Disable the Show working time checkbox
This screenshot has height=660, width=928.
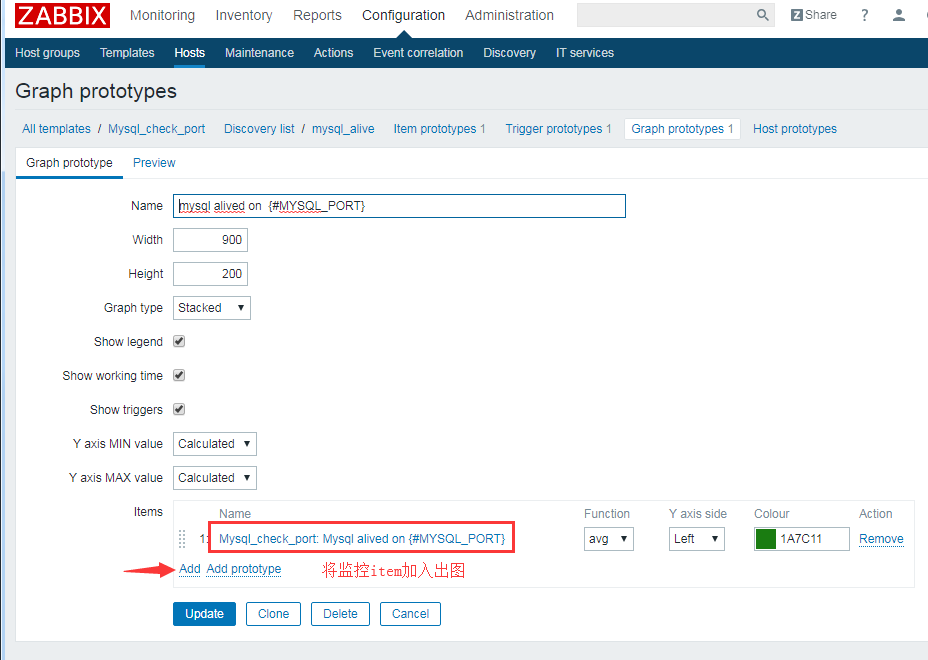[179, 375]
